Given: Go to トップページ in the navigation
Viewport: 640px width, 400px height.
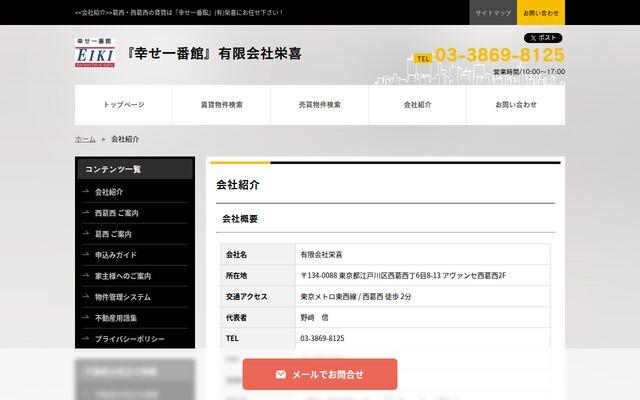Looking at the screenshot, I should pyautogui.click(x=124, y=105).
